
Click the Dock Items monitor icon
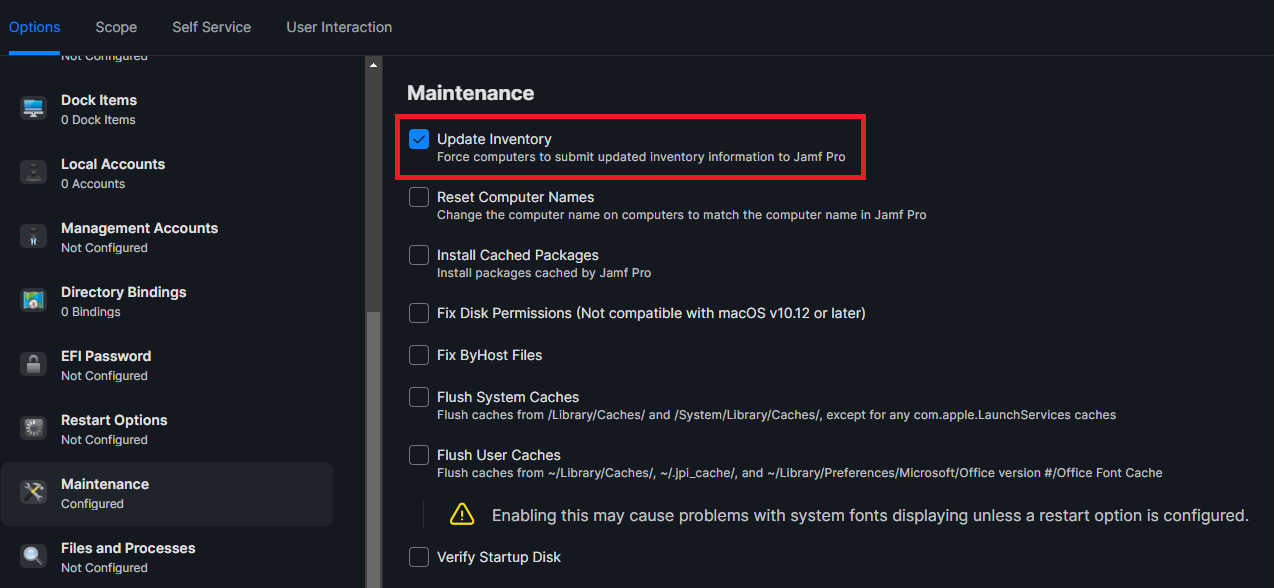click(x=34, y=108)
